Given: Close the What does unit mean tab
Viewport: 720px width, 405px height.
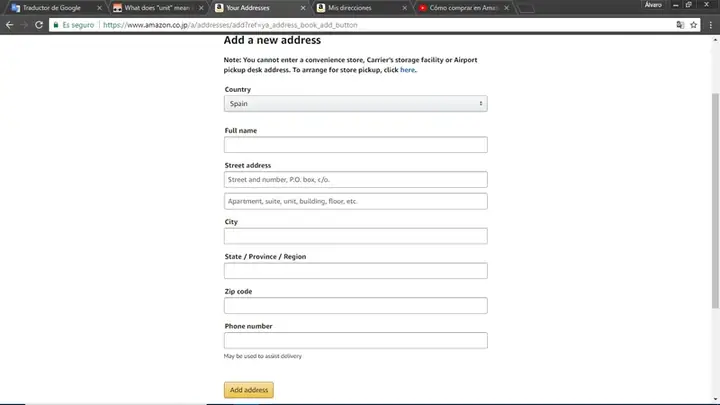Looking at the screenshot, I should point(201,8).
